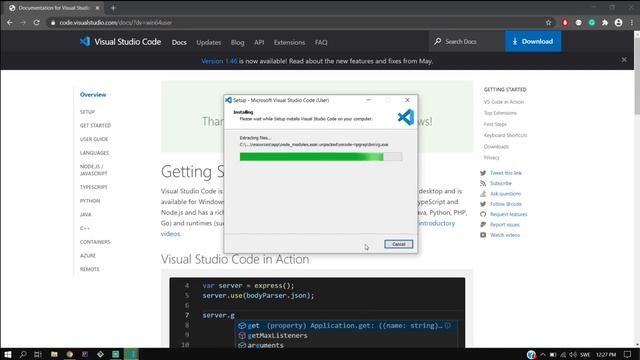Jump to Top Extensions section link
The height and width of the screenshot is (360, 640).
[x=500, y=113]
